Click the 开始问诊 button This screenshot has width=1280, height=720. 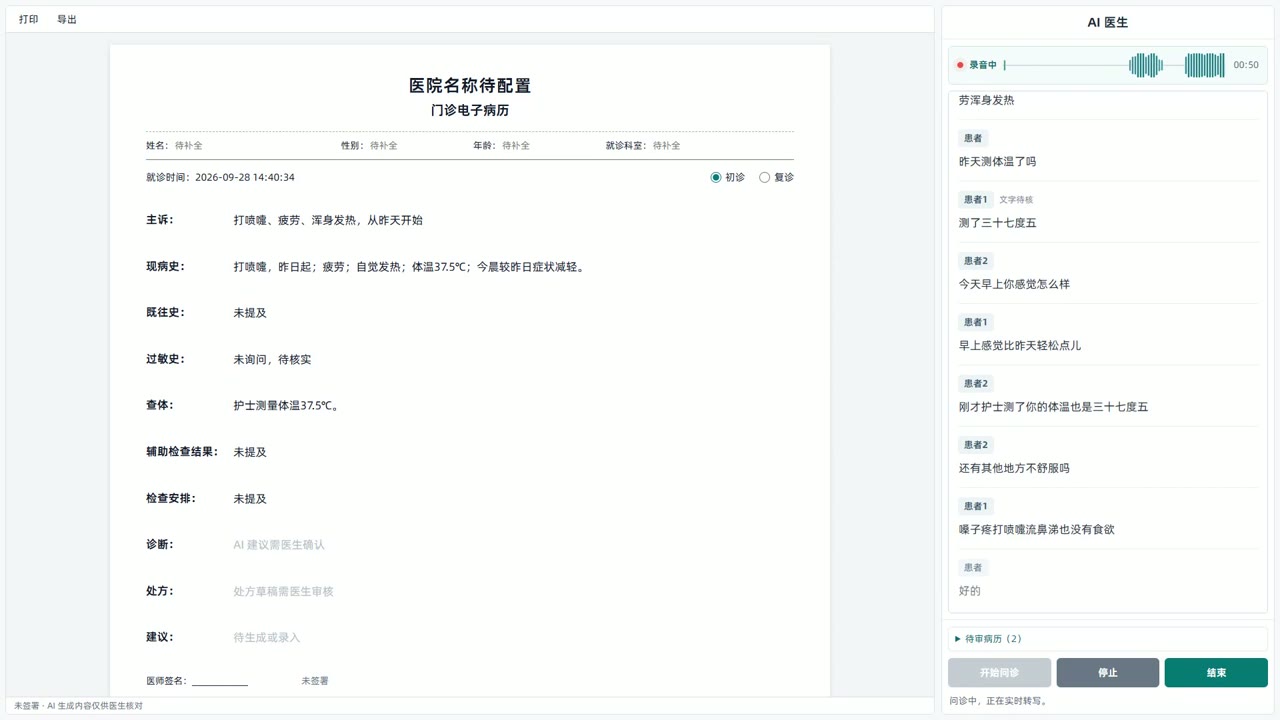[1000, 673]
